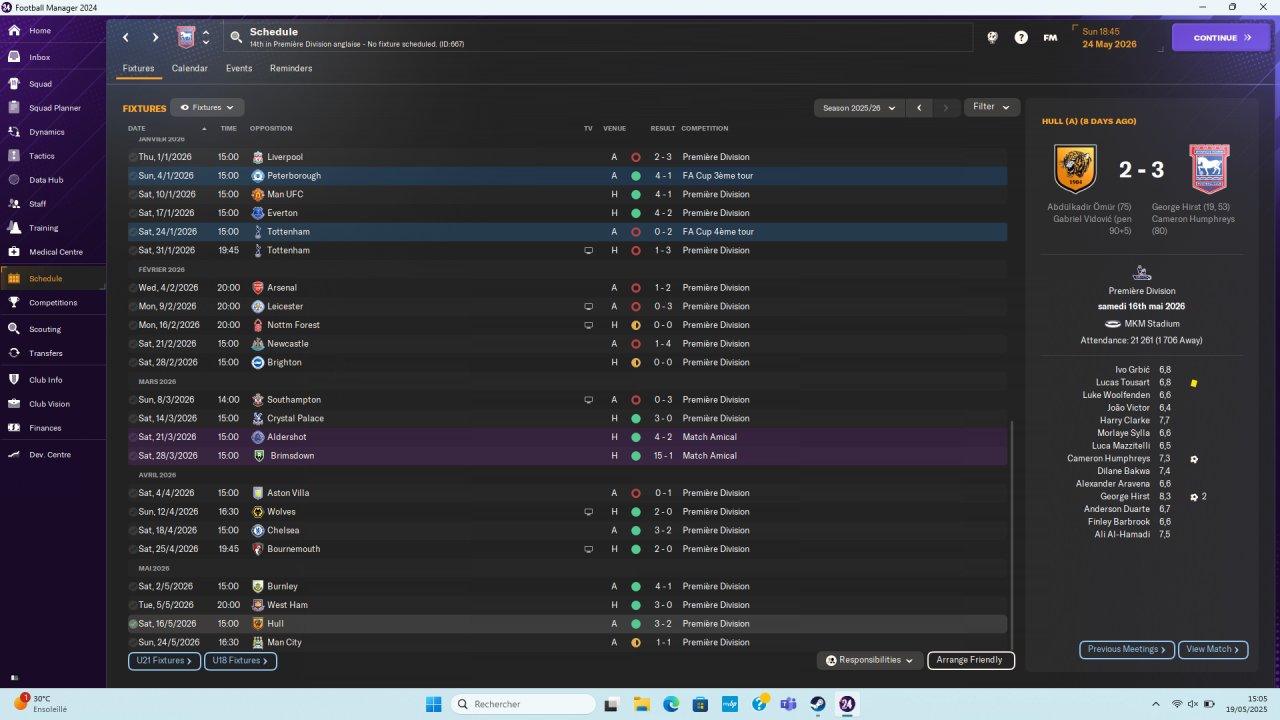Open the Club Vision screen
This screenshot has height=720, width=1280.
pyautogui.click(x=49, y=404)
